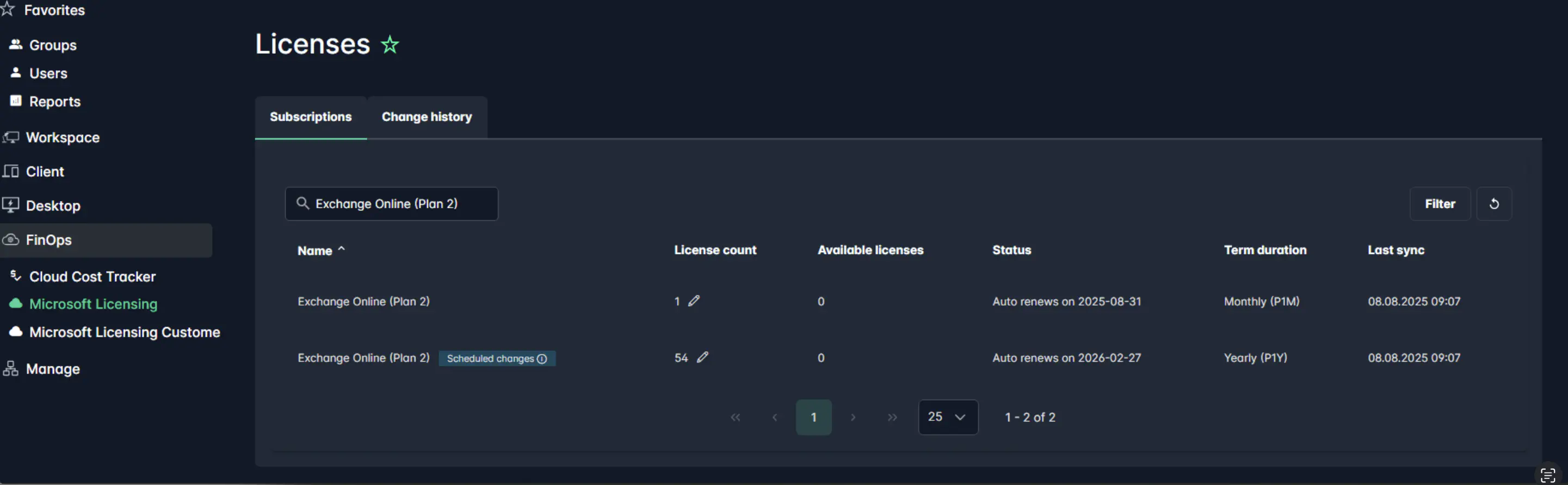Go to last page of results
1568x485 pixels.
[x=892, y=418]
